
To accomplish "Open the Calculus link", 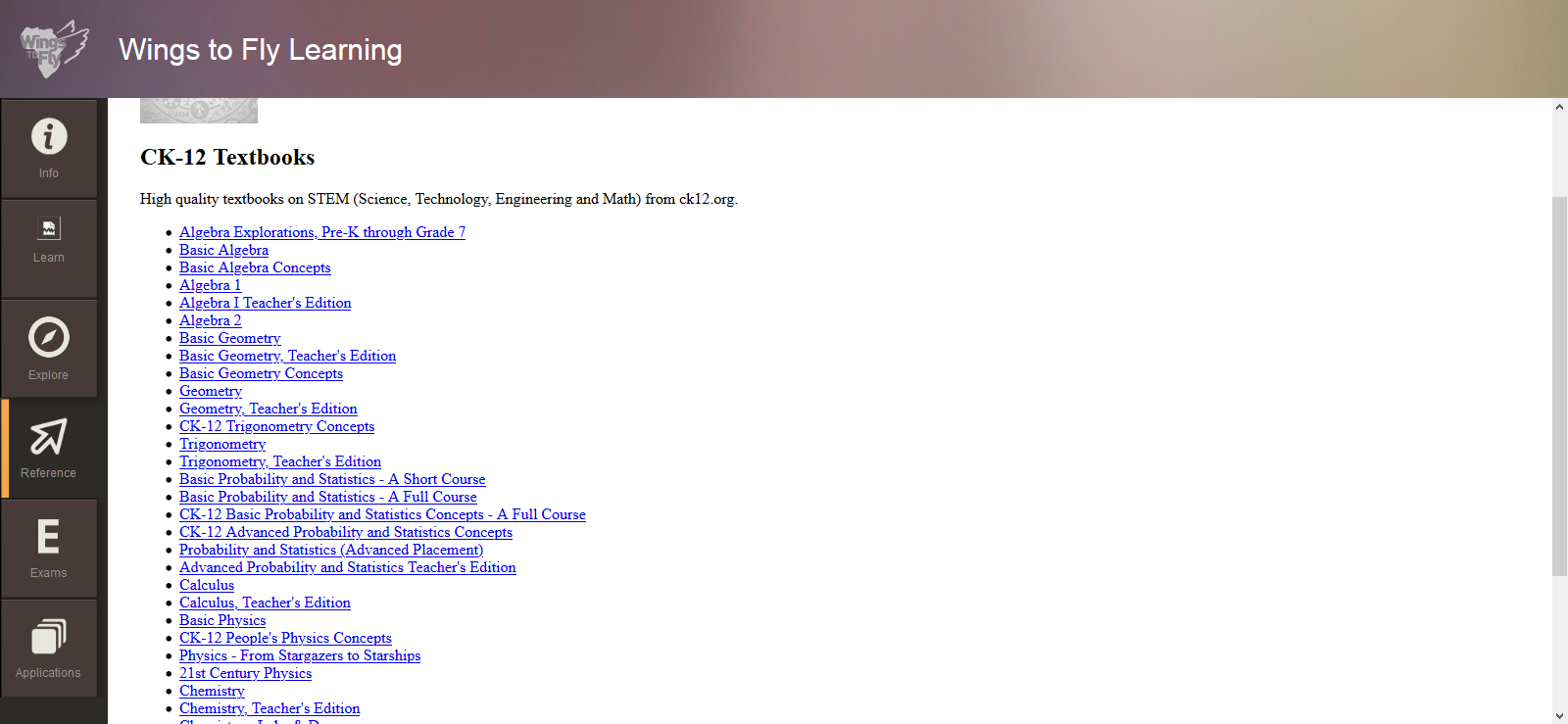I will coord(207,585).
